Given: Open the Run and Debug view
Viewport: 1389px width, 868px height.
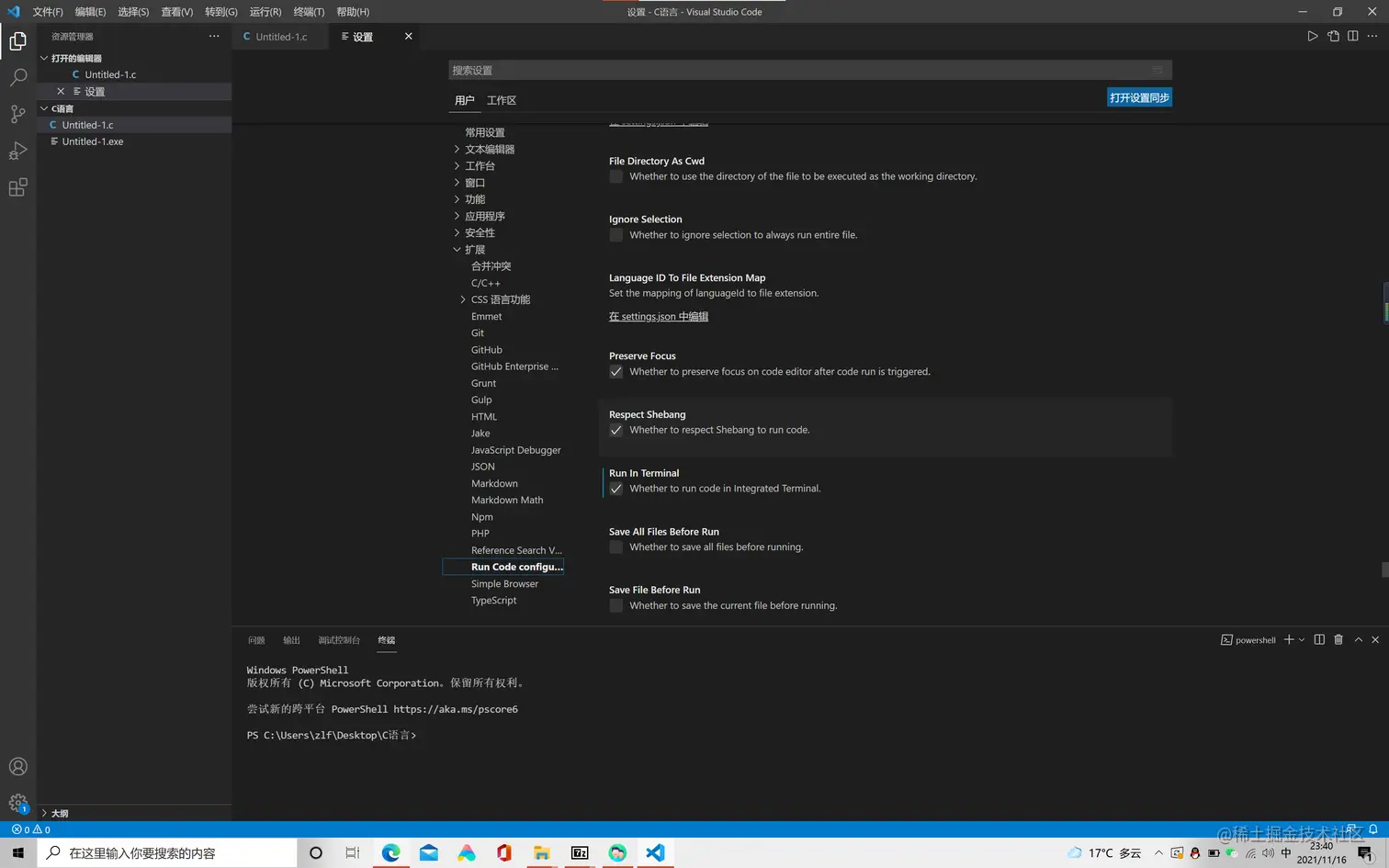Looking at the screenshot, I should tap(17, 151).
